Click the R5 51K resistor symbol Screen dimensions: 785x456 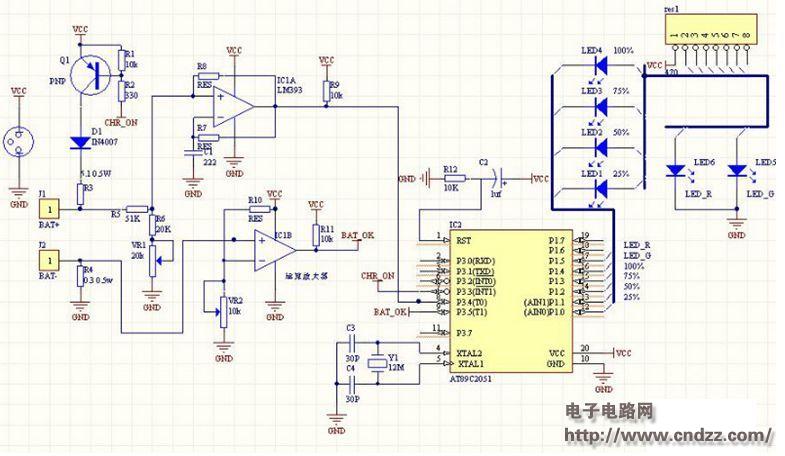[137, 209]
